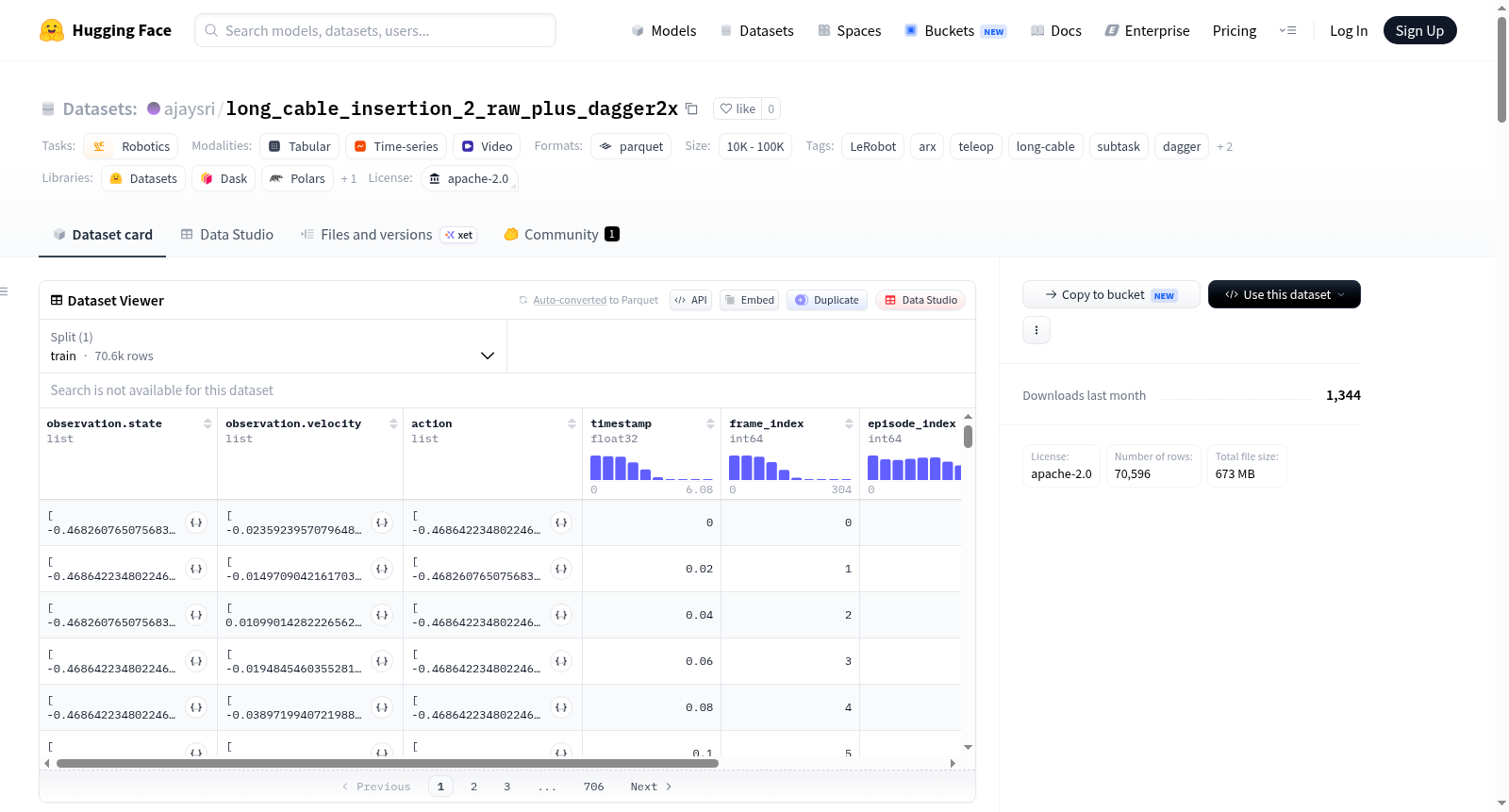This screenshot has width=1509, height=812.
Task: Expand the left sidebar menu icon
Action: (x=5, y=291)
